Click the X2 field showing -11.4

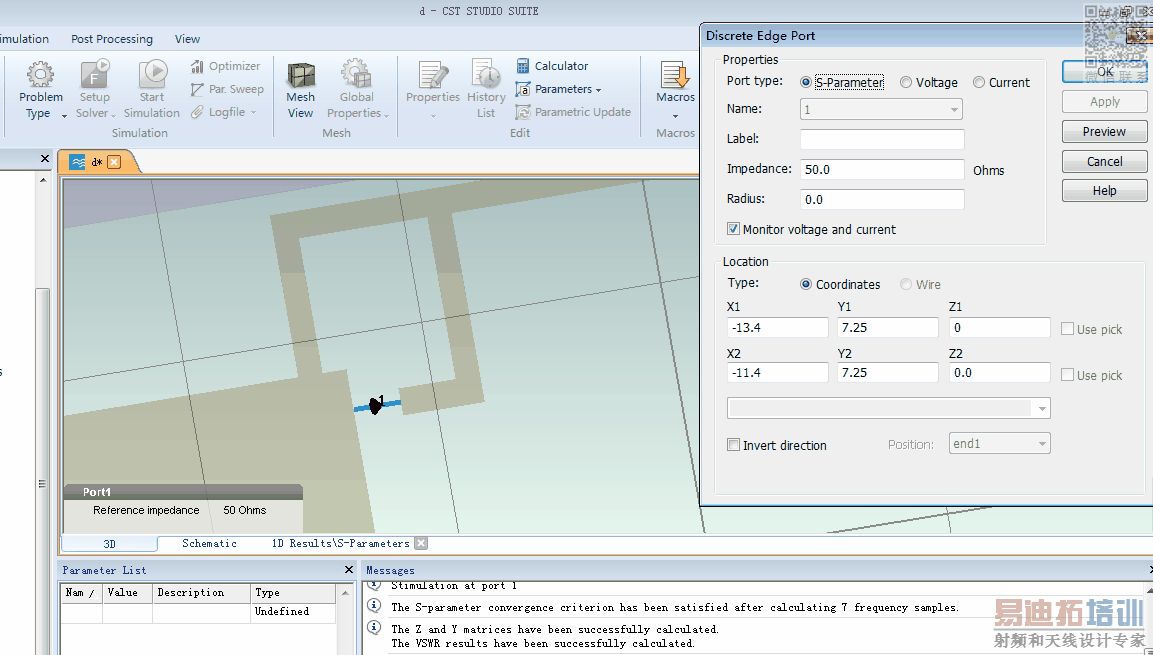[x=777, y=373]
